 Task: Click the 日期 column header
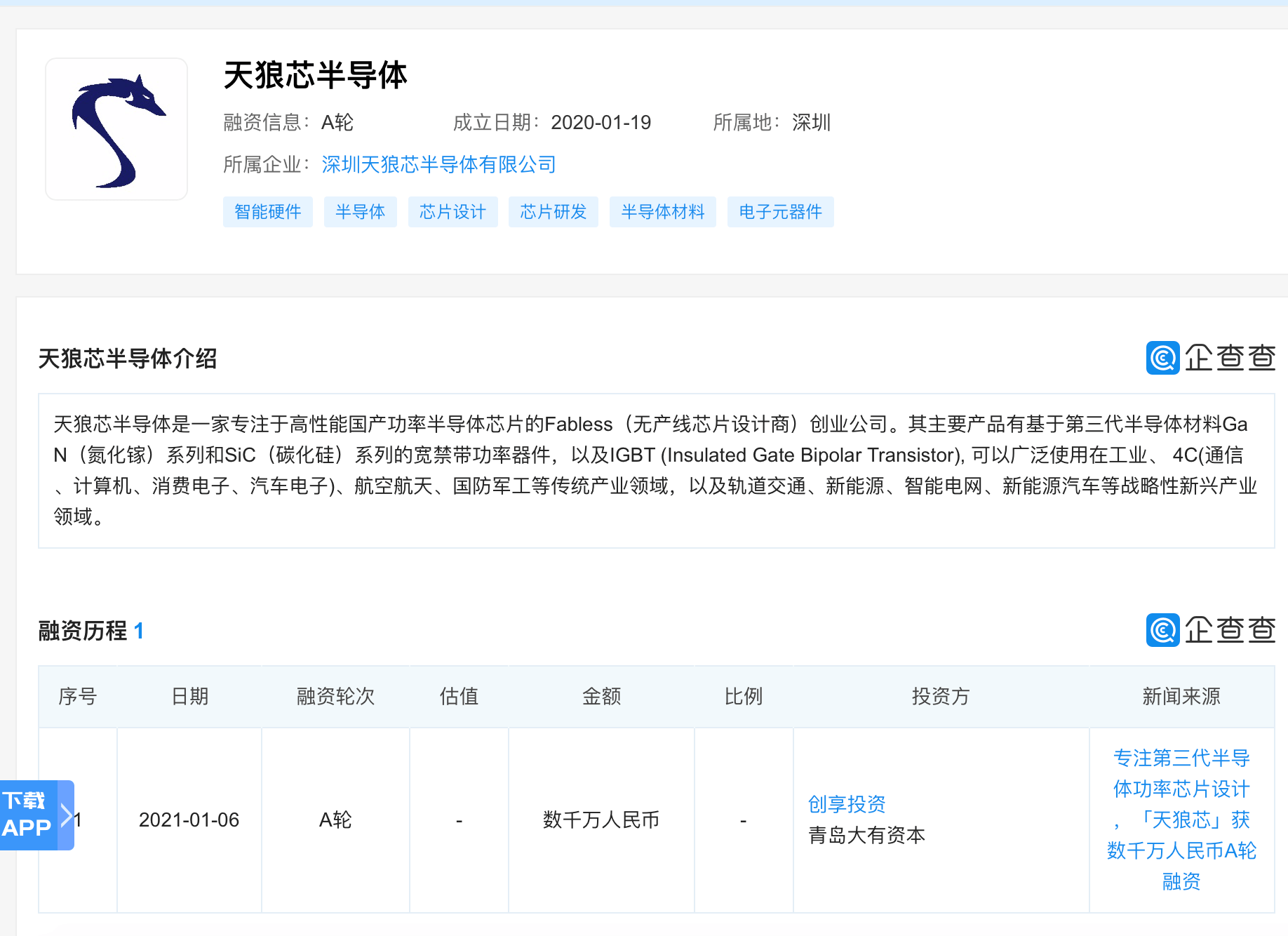pos(189,696)
